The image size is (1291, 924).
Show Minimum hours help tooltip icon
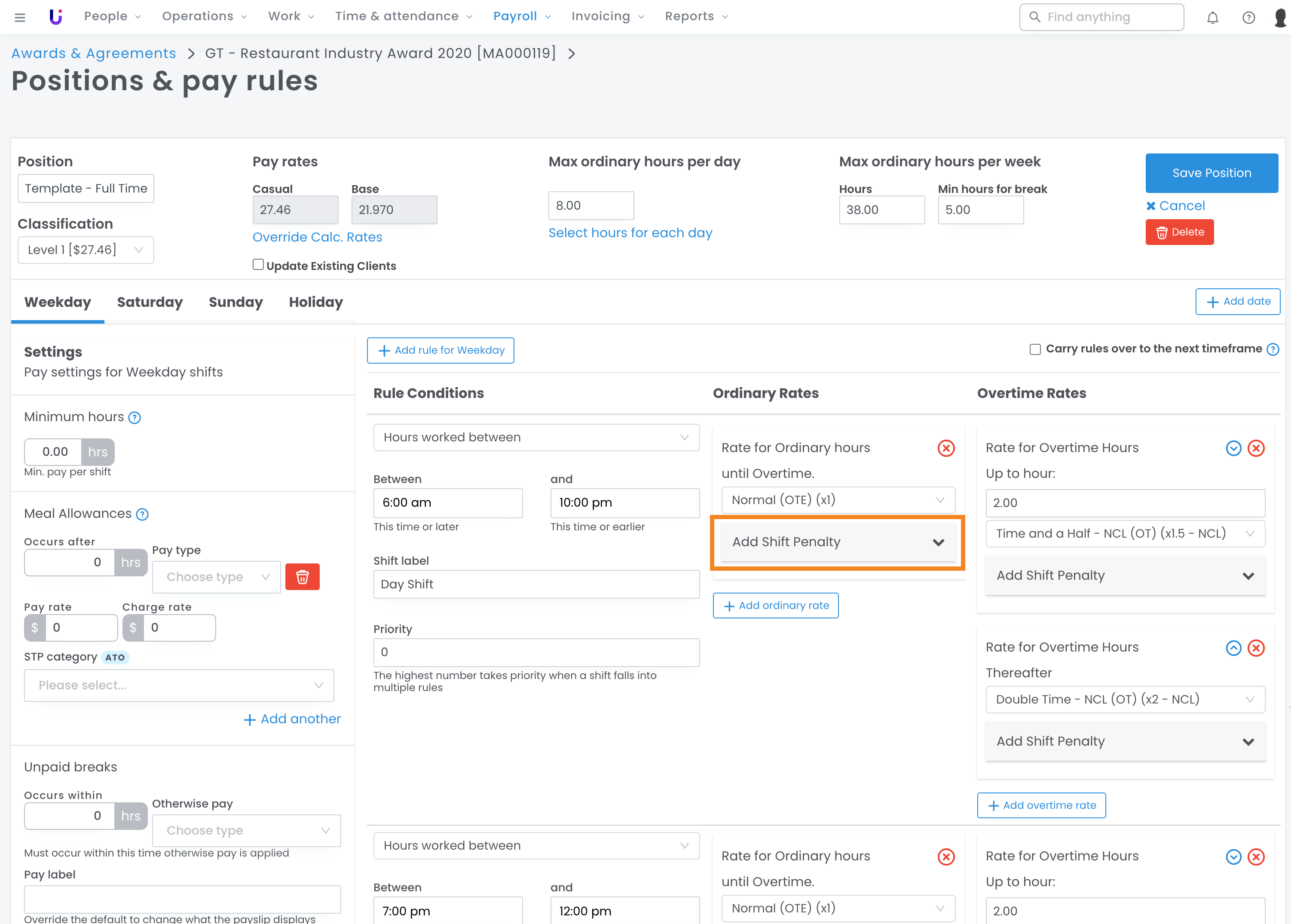coord(134,418)
